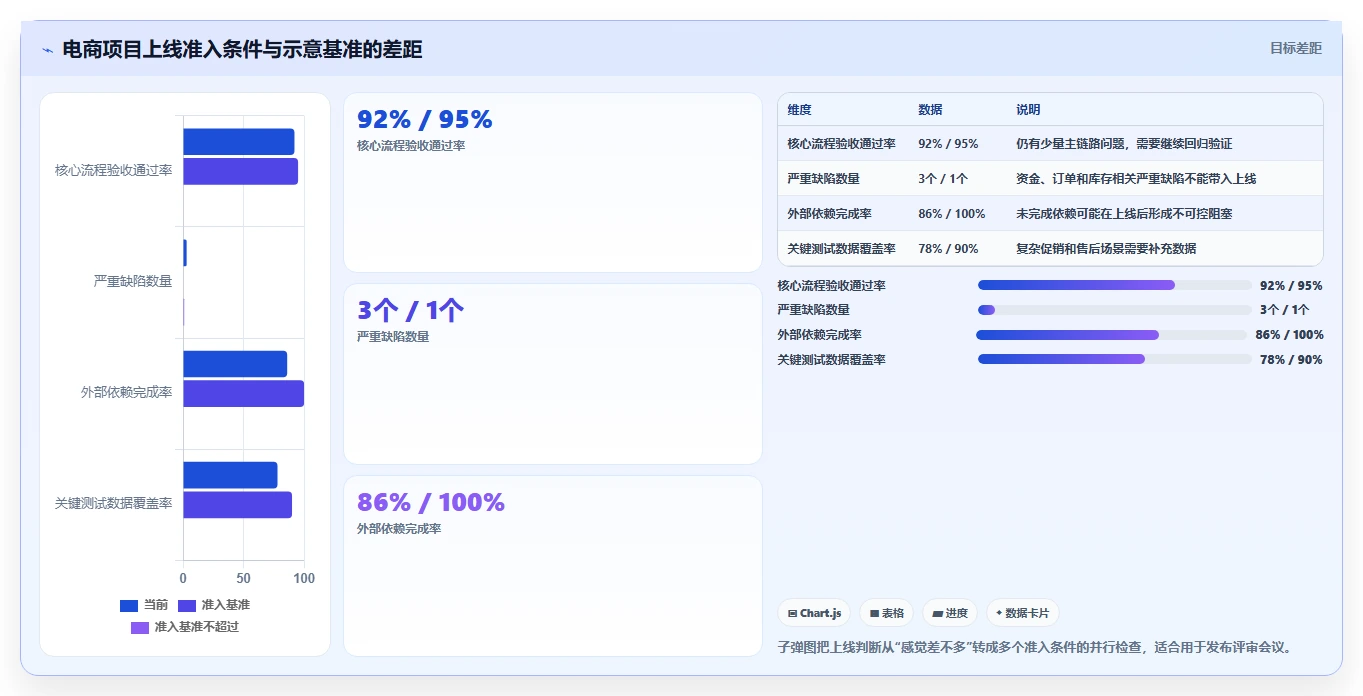Click description 仍有少量主链路问题，需要继续回归验证
The height and width of the screenshot is (696, 1363).
(1124, 144)
